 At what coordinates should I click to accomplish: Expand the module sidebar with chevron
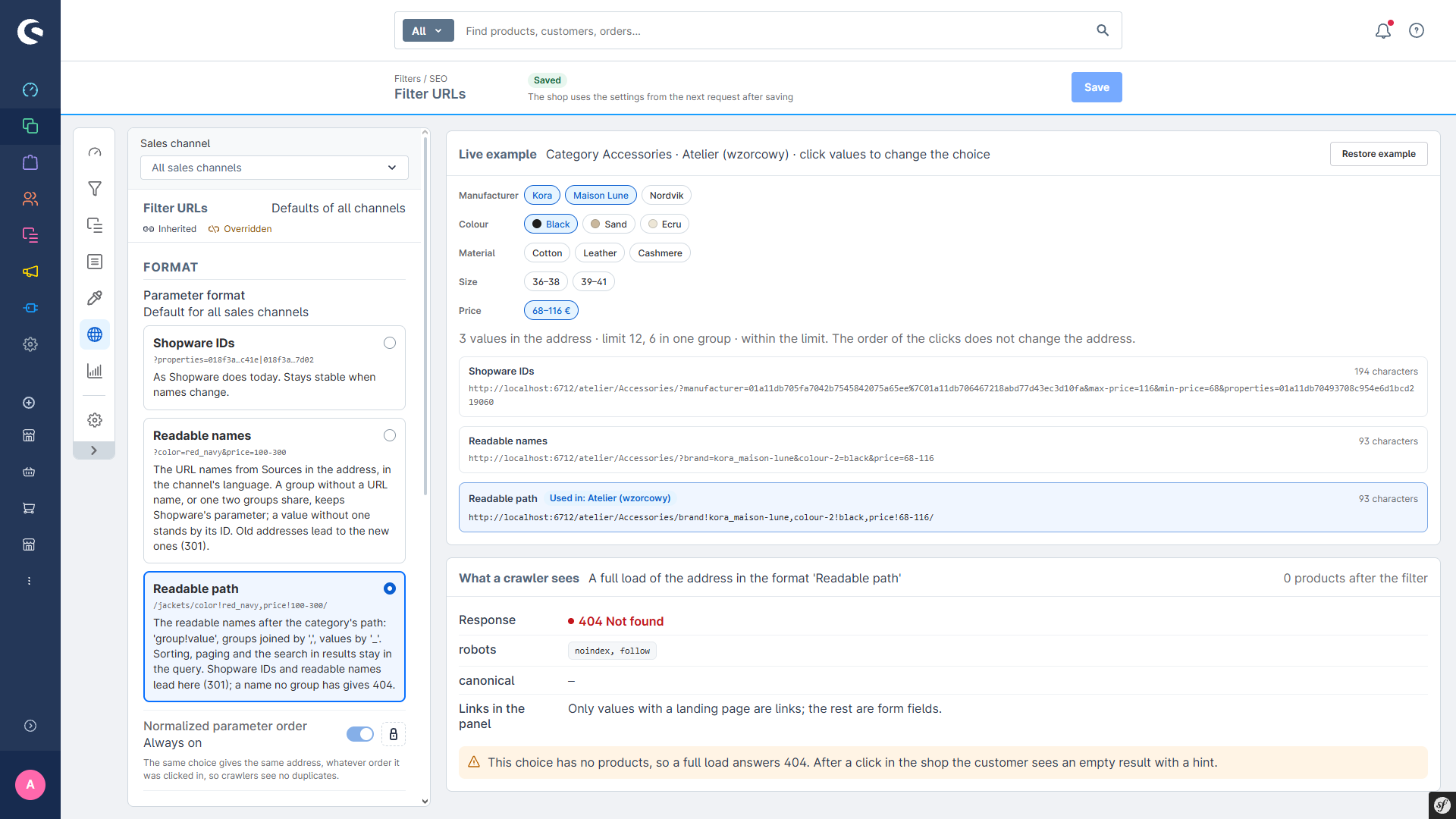(x=94, y=450)
